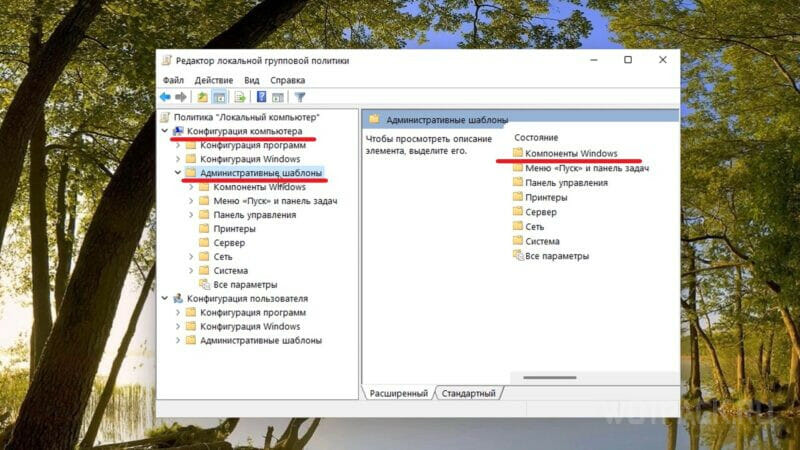This screenshot has width=800, height=450.
Task: Open Принтеры in the right pane
Action: 546,197
